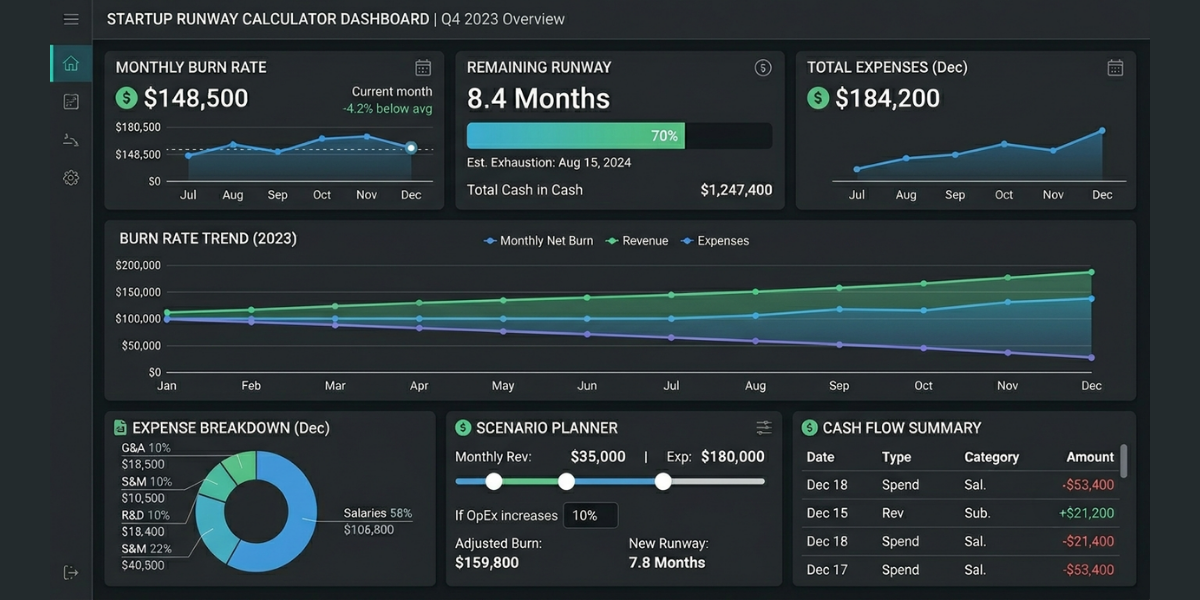Click Dec point on Revenue trend line
This screenshot has width=1200, height=600.
coord(1091,272)
